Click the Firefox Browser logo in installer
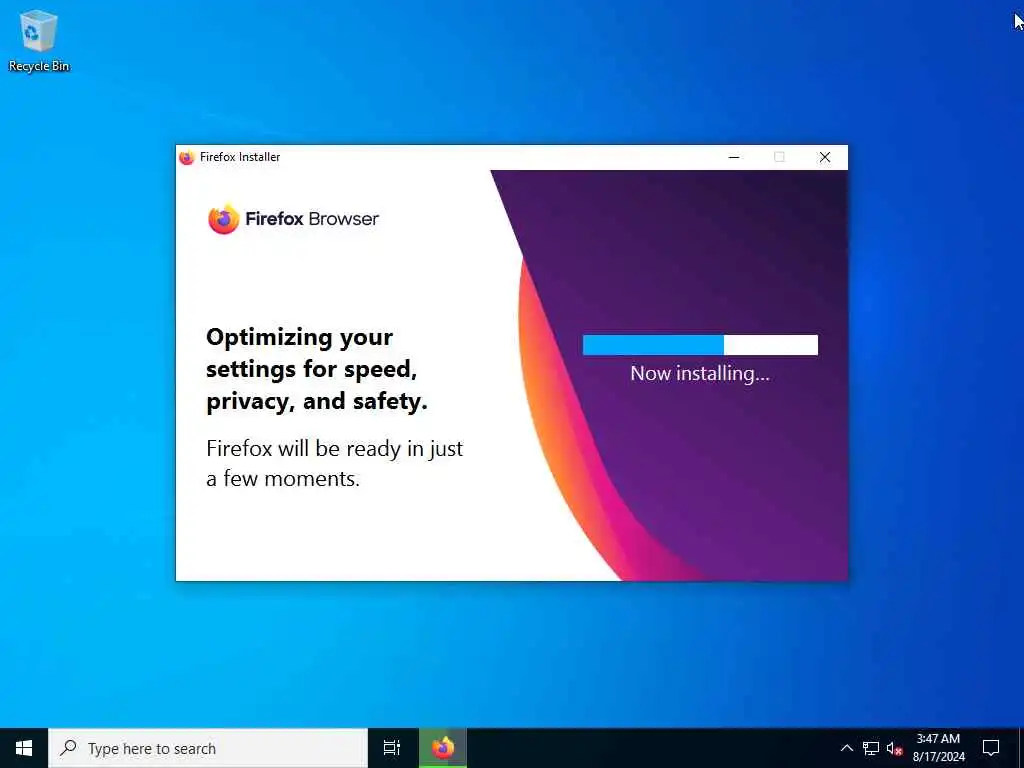The width and height of the screenshot is (1024, 768). coord(293,219)
